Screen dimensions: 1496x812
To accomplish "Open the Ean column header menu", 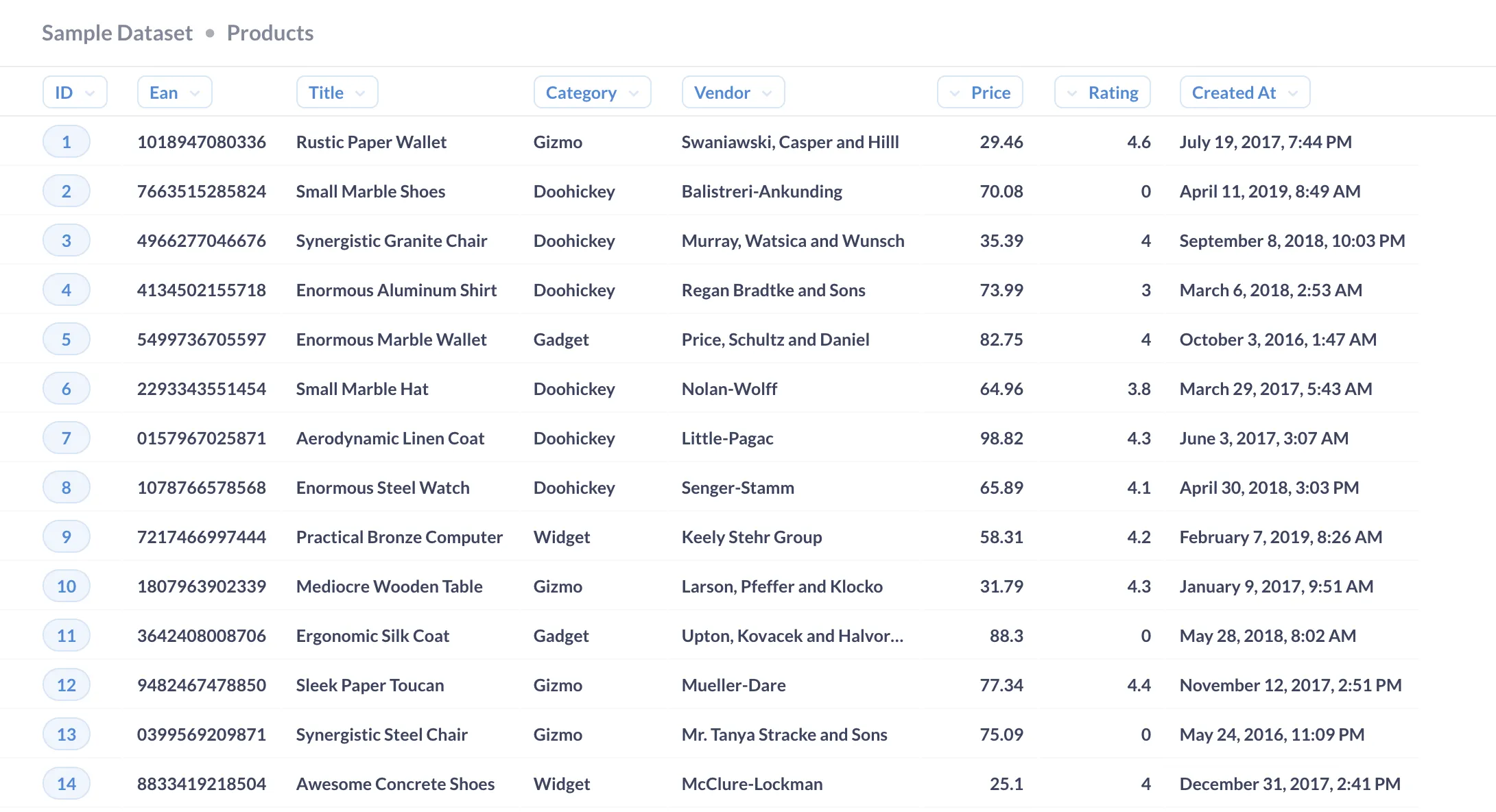I will pyautogui.click(x=175, y=93).
